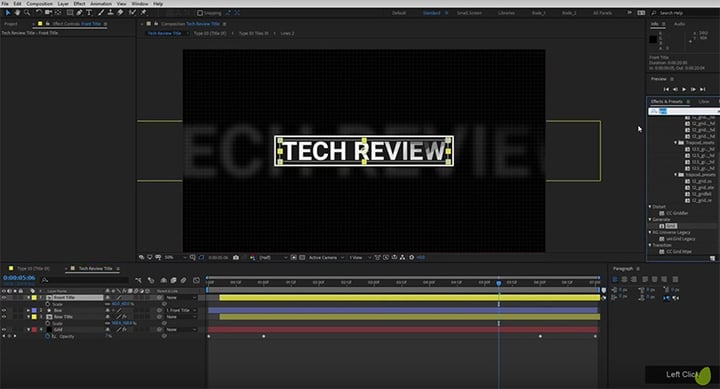The height and width of the screenshot is (389, 720).
Task: Switch to the Project panel tab
Action: (11, 24)
